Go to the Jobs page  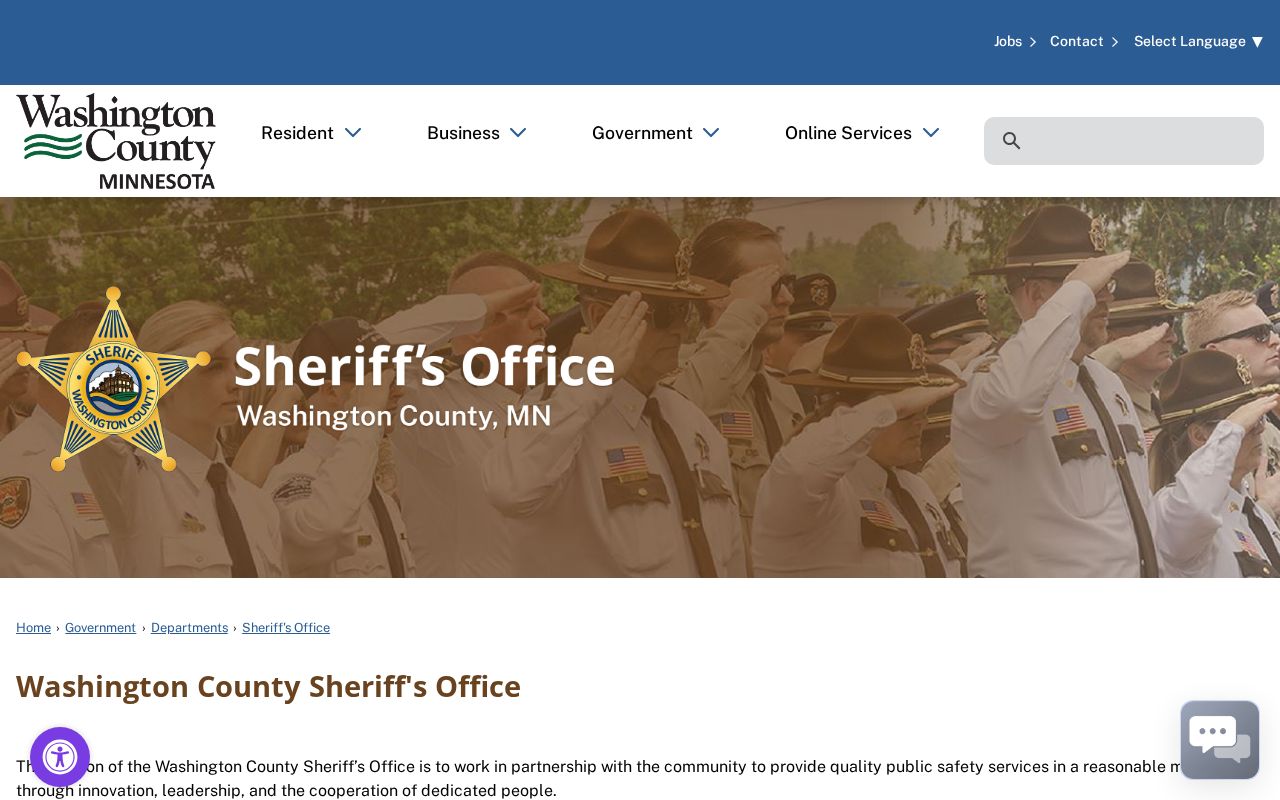(x=1008, y=41)
